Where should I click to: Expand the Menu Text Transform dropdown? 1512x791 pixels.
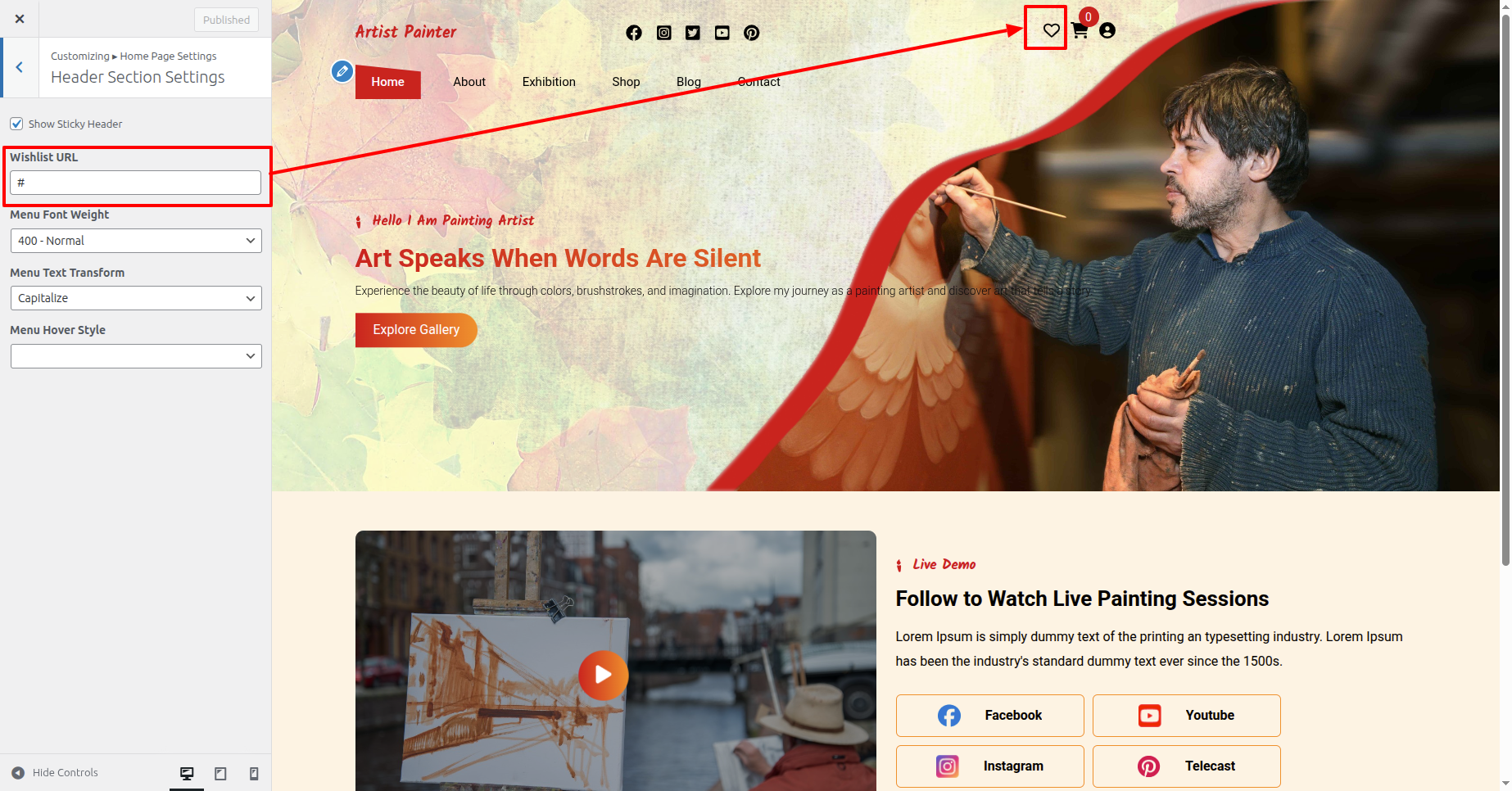136,298
